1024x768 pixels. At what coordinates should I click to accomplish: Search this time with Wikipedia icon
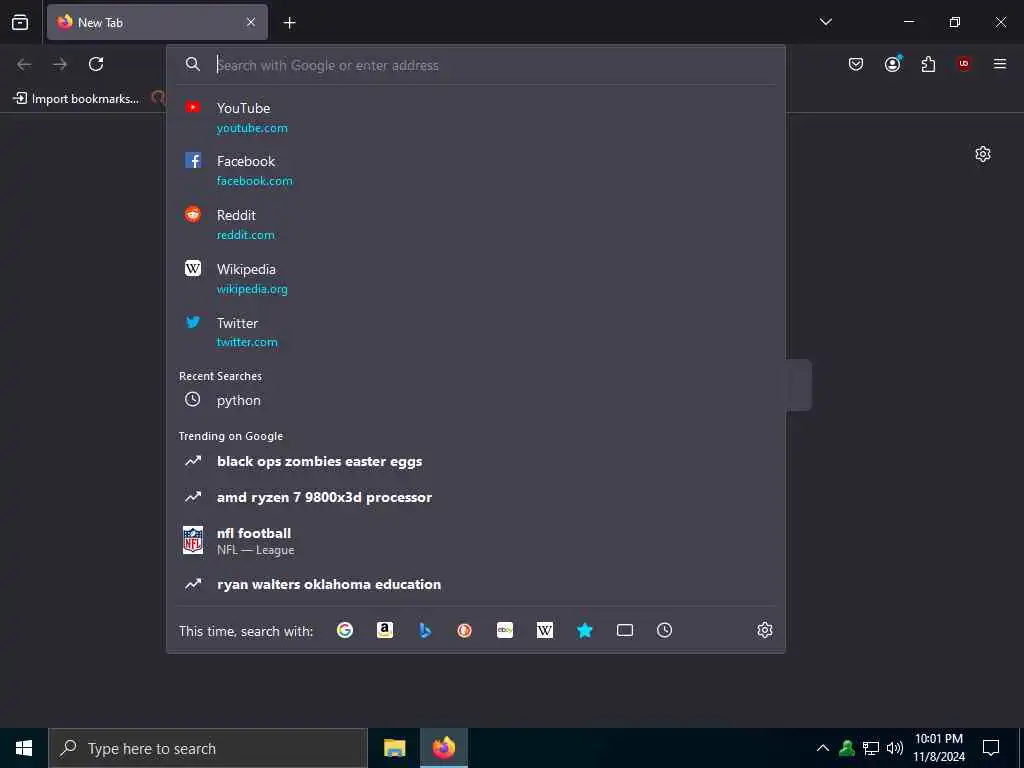pyautogui.click(x=545, y=630)
